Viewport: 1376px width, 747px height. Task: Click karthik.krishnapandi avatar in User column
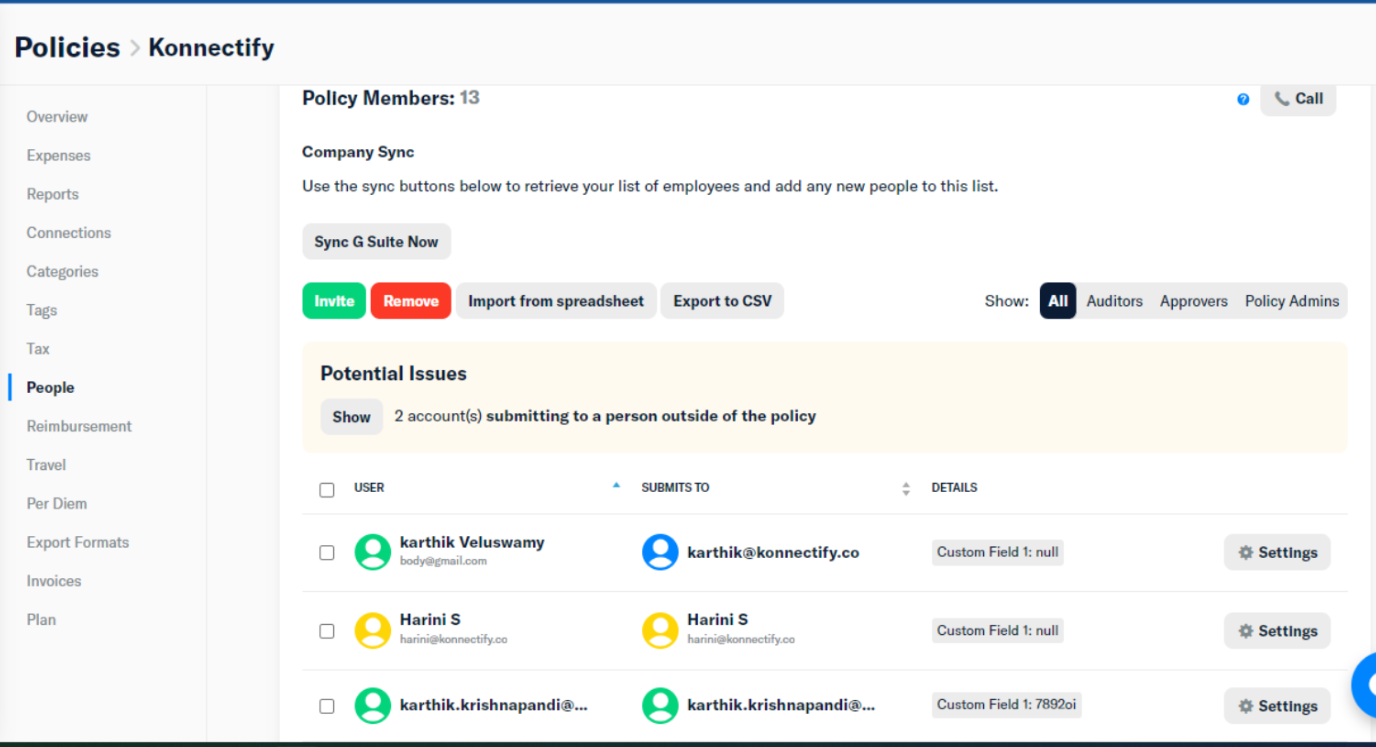(x=373, y=705)
